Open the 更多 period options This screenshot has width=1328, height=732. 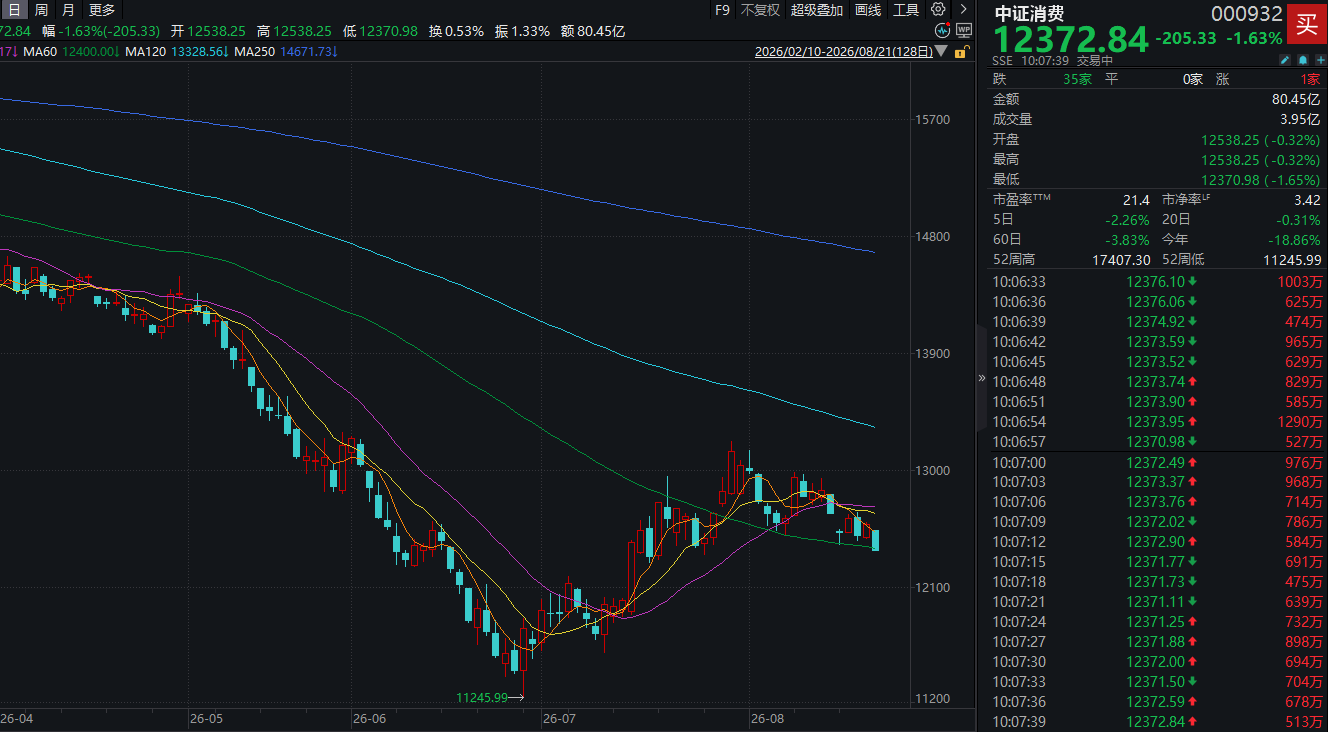point(102,10)
